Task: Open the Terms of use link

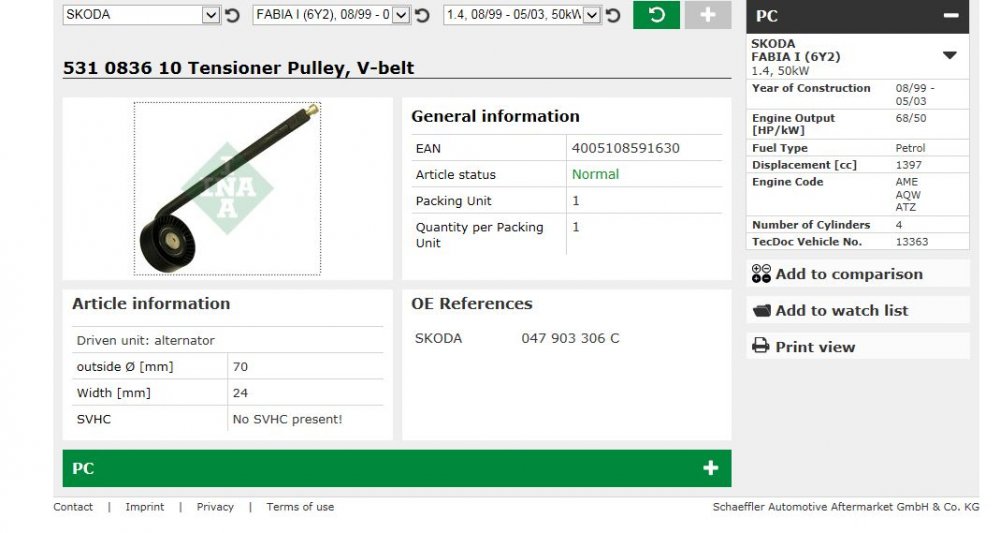Action: pos(300,507)
